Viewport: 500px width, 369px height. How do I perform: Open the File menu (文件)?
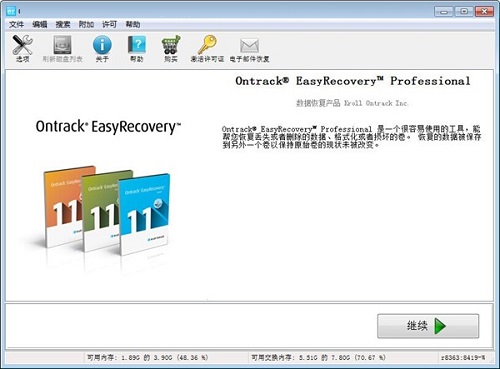pos(16,24)
